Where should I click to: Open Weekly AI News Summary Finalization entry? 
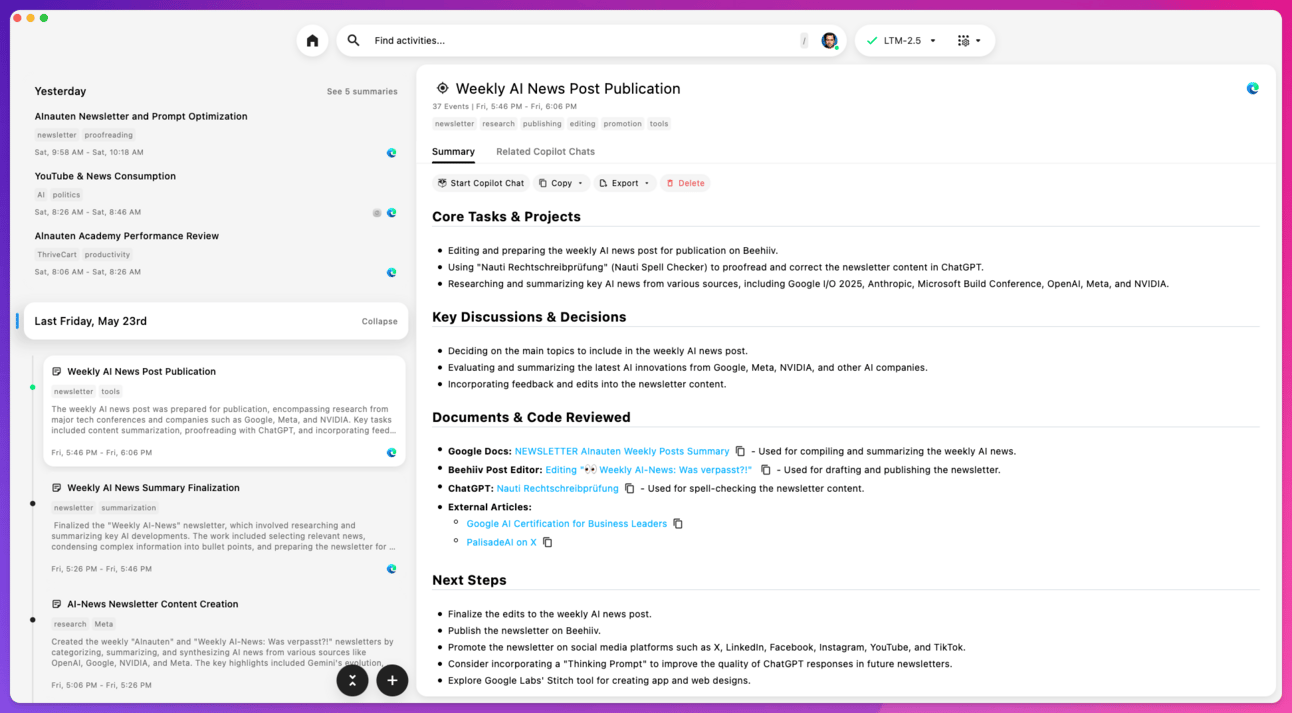click(x=153, y=488)
